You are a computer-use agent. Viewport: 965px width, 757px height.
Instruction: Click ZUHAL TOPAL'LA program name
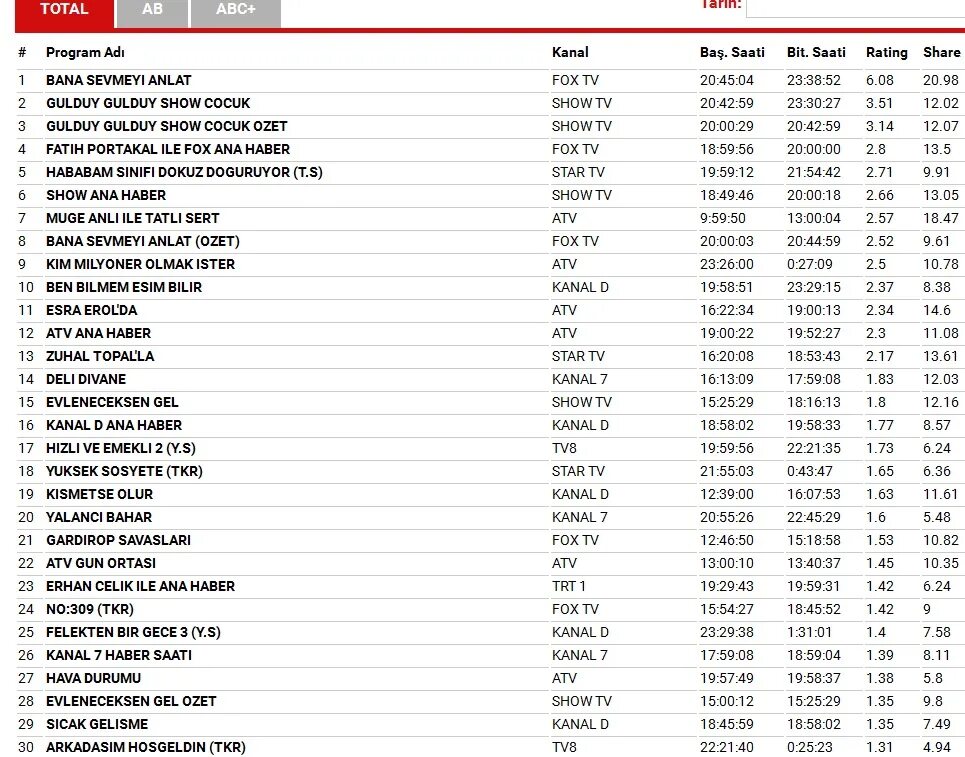pos(100,356)
